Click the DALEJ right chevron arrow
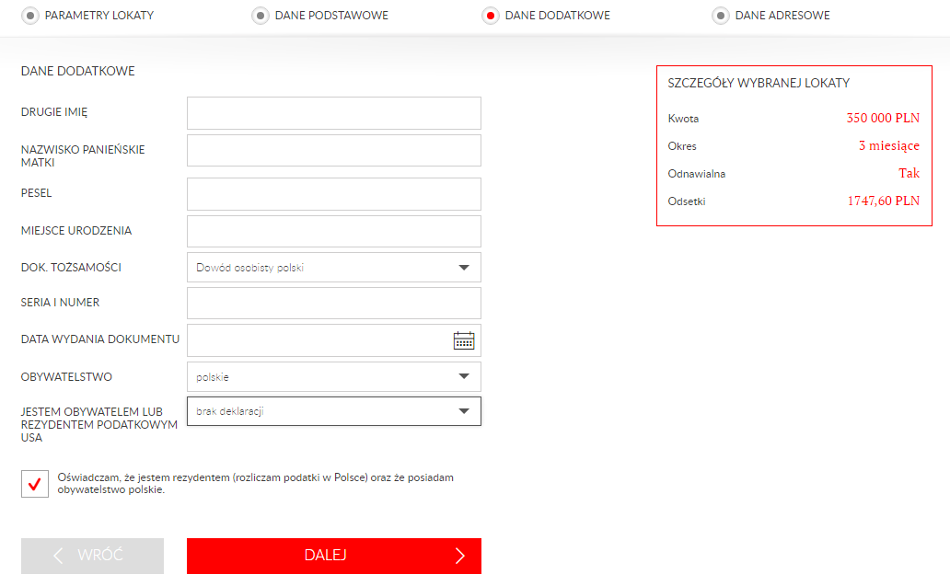This screenshot has width=950, height=586. click(460, 556)
